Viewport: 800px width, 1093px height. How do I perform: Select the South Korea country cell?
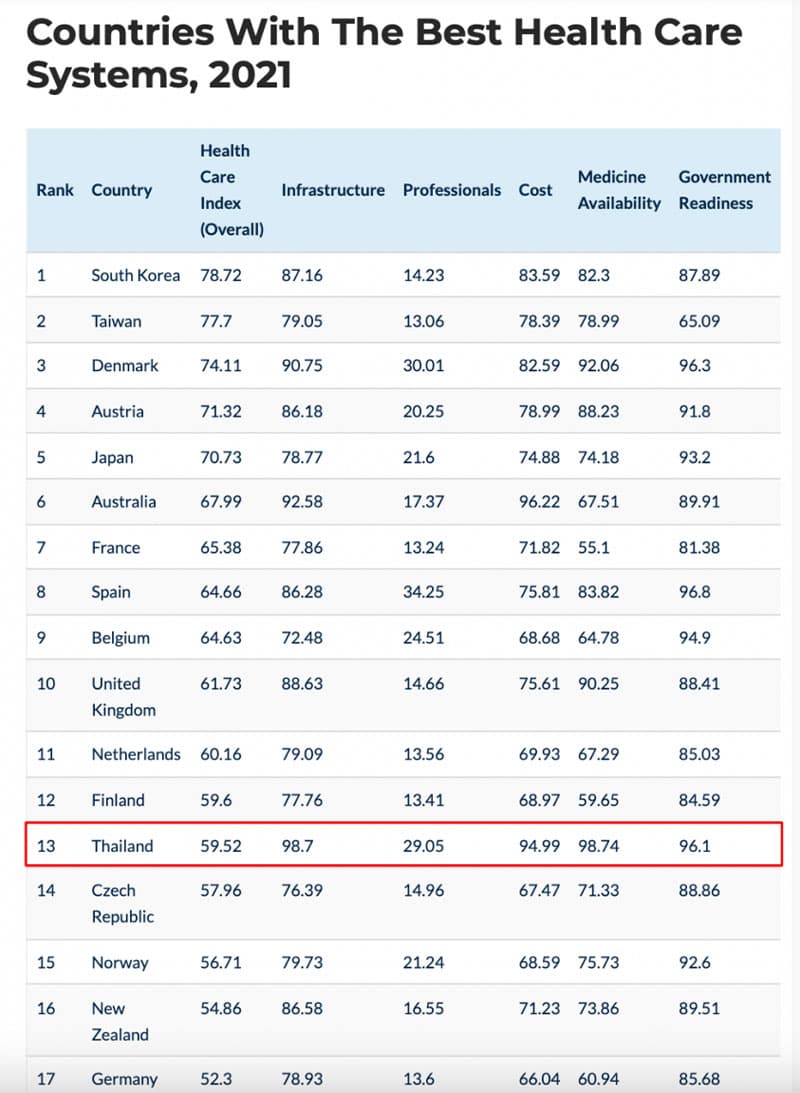click(x=136, y=275)
